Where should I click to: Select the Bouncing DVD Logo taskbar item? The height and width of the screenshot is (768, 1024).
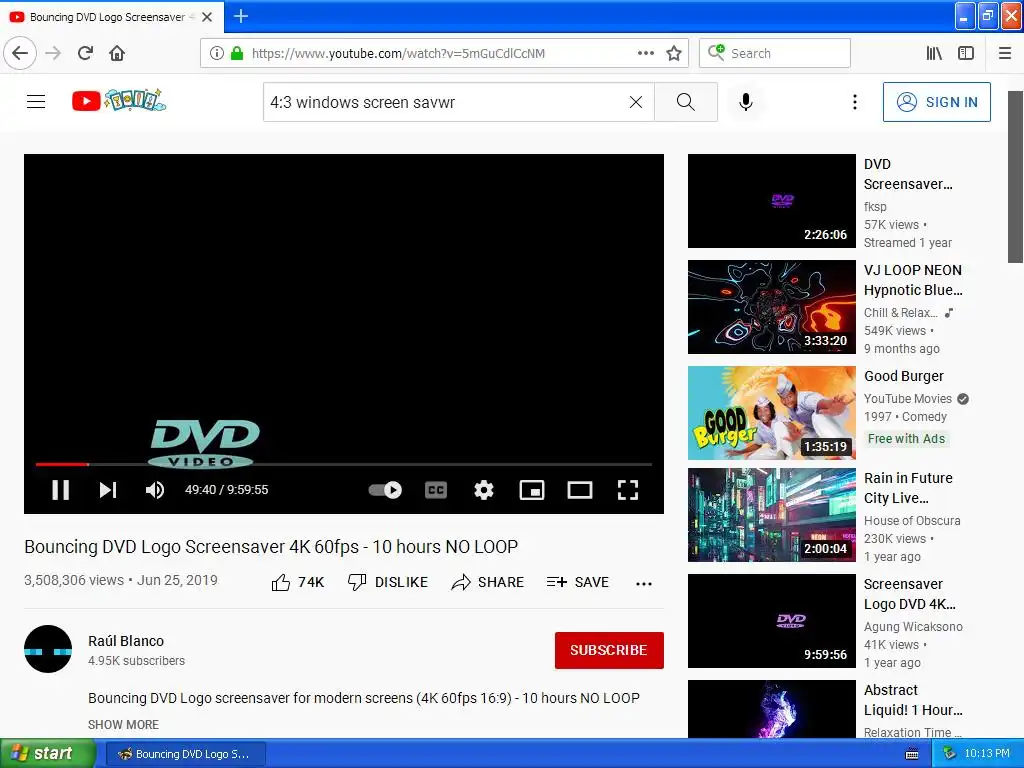click(185, 754)
